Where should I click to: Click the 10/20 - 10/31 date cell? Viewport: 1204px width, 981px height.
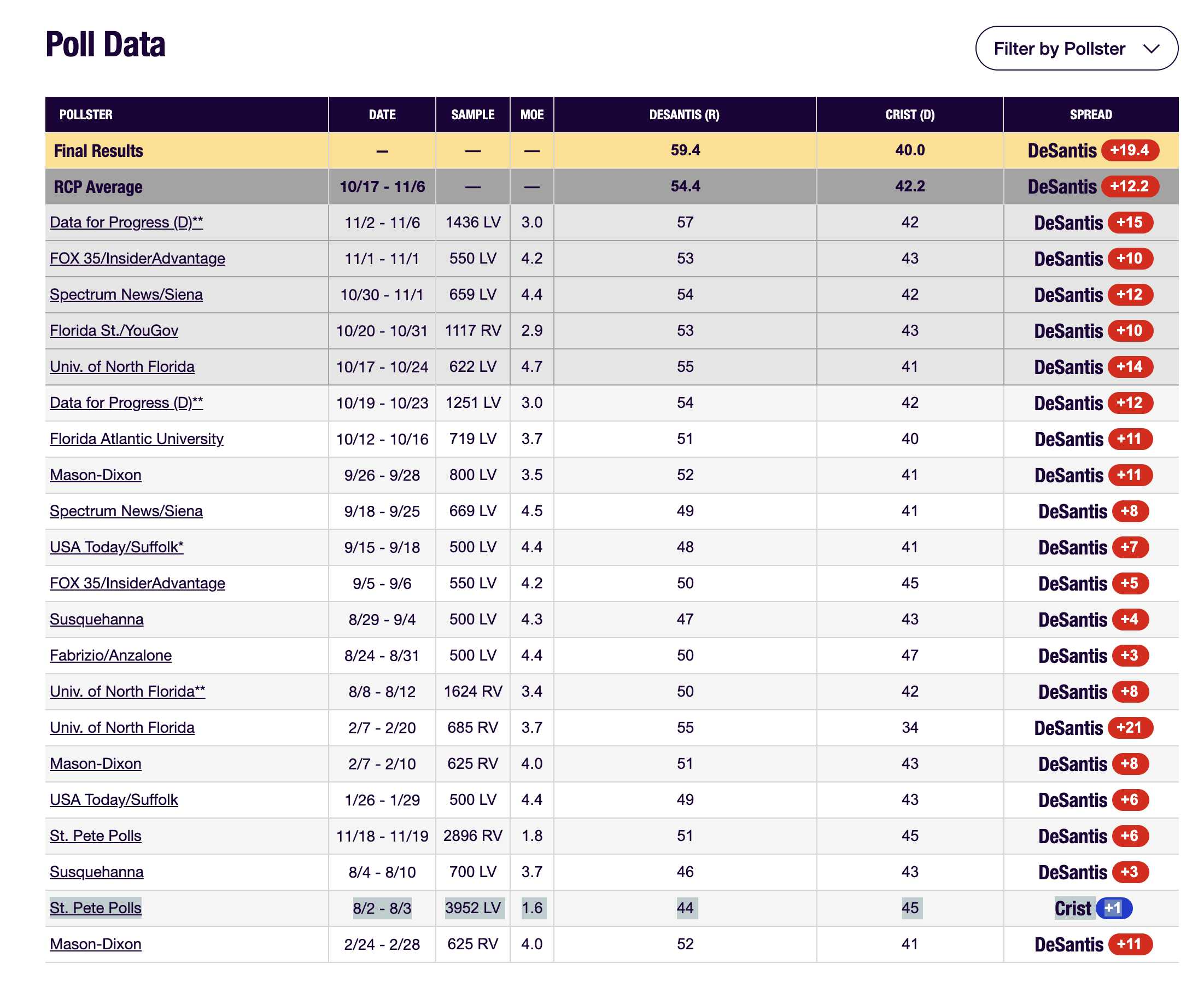coord(382,331)
